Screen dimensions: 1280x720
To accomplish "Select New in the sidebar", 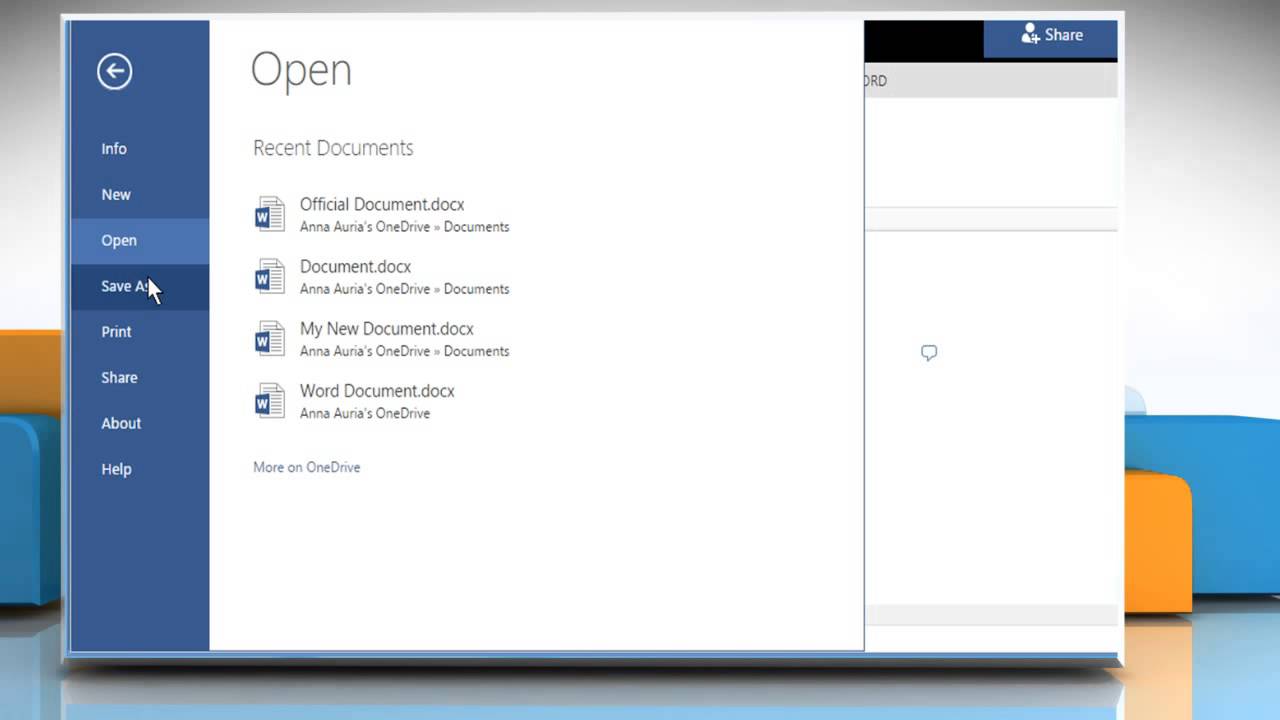I will point(140,194).
